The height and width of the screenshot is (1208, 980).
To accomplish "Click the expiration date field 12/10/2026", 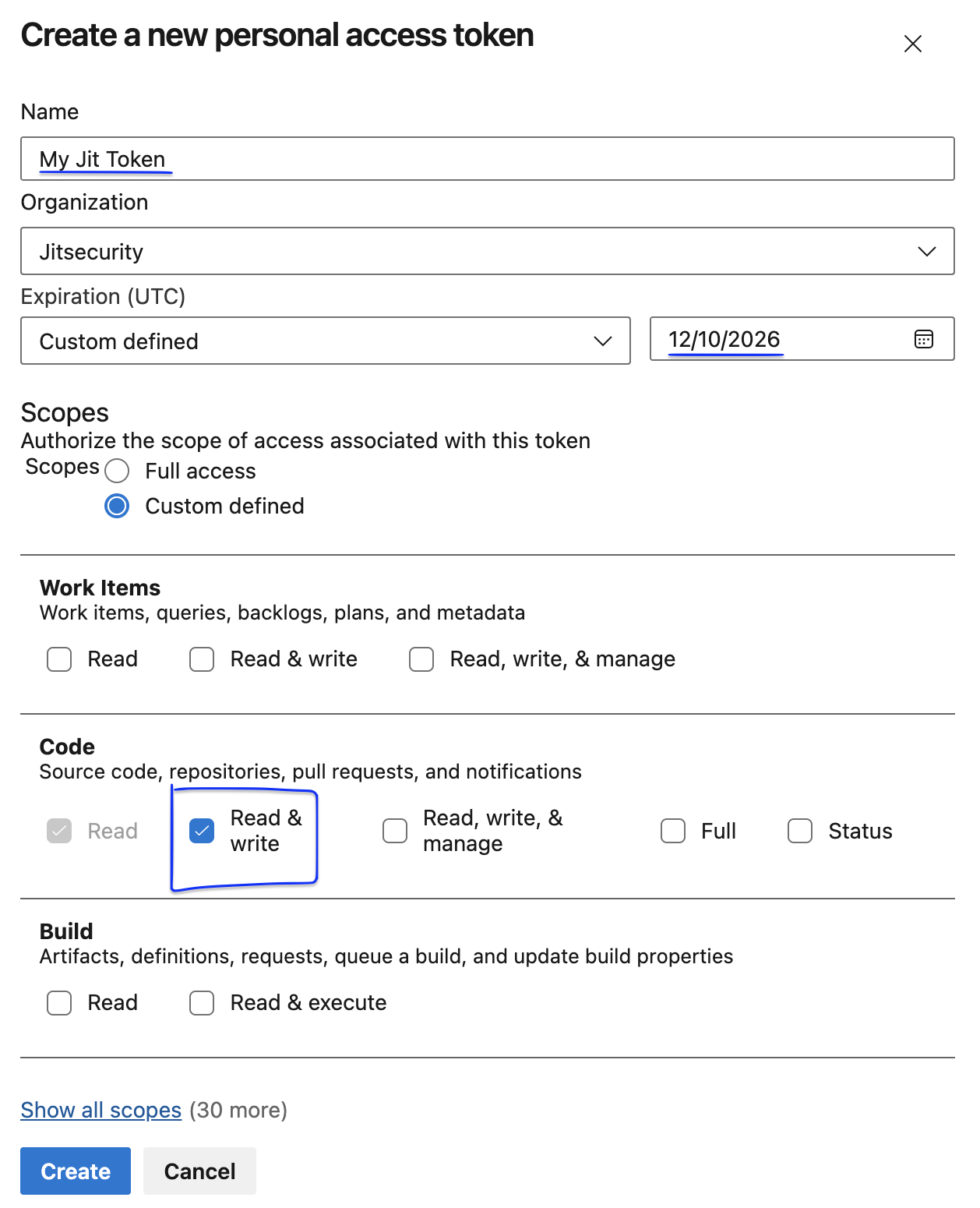I will pyautogui.click(x=802, y=339).
